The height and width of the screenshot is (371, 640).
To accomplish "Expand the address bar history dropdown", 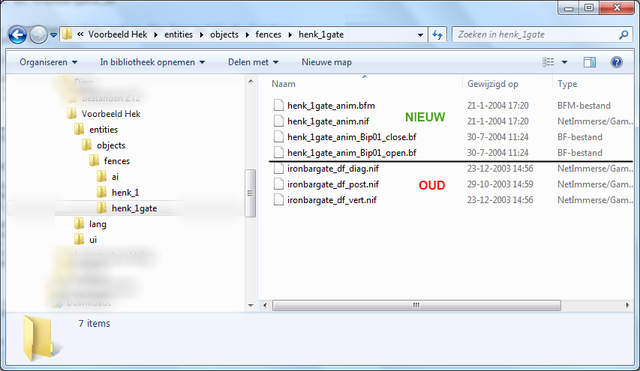I will tap(420, 35).
